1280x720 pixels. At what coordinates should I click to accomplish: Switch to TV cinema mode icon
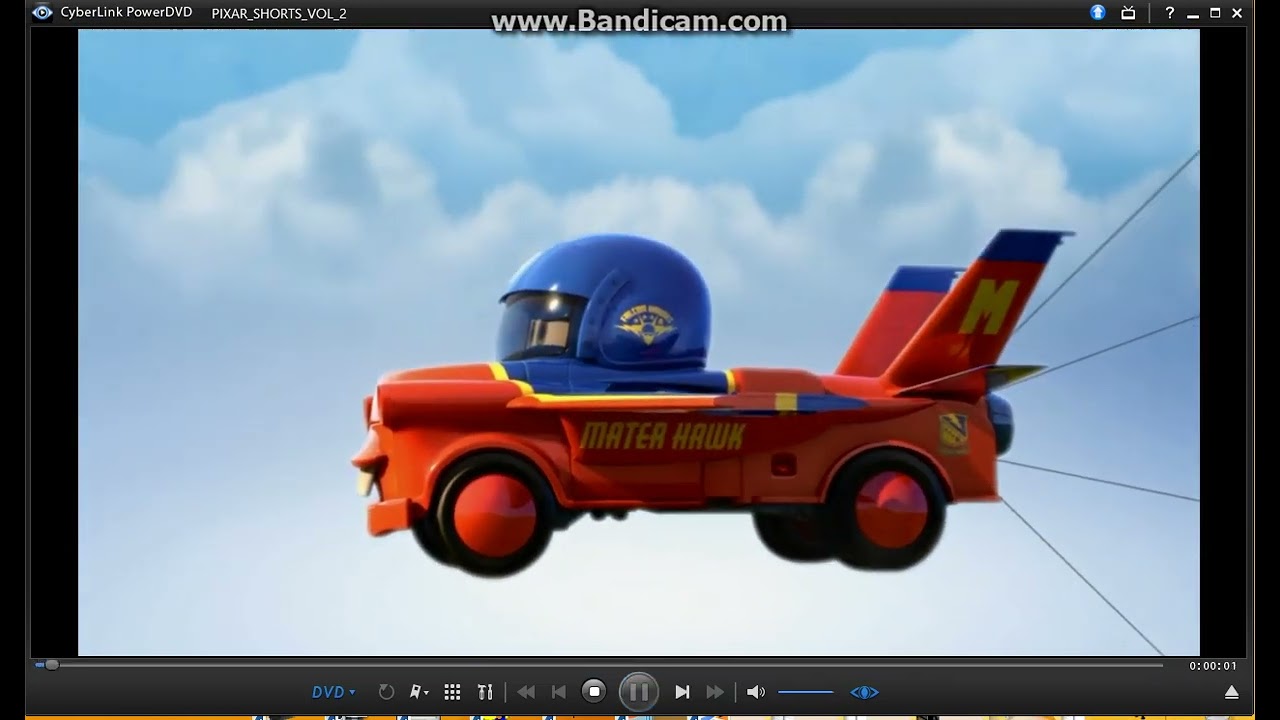pyautogui.click(x=1128, y=13)
